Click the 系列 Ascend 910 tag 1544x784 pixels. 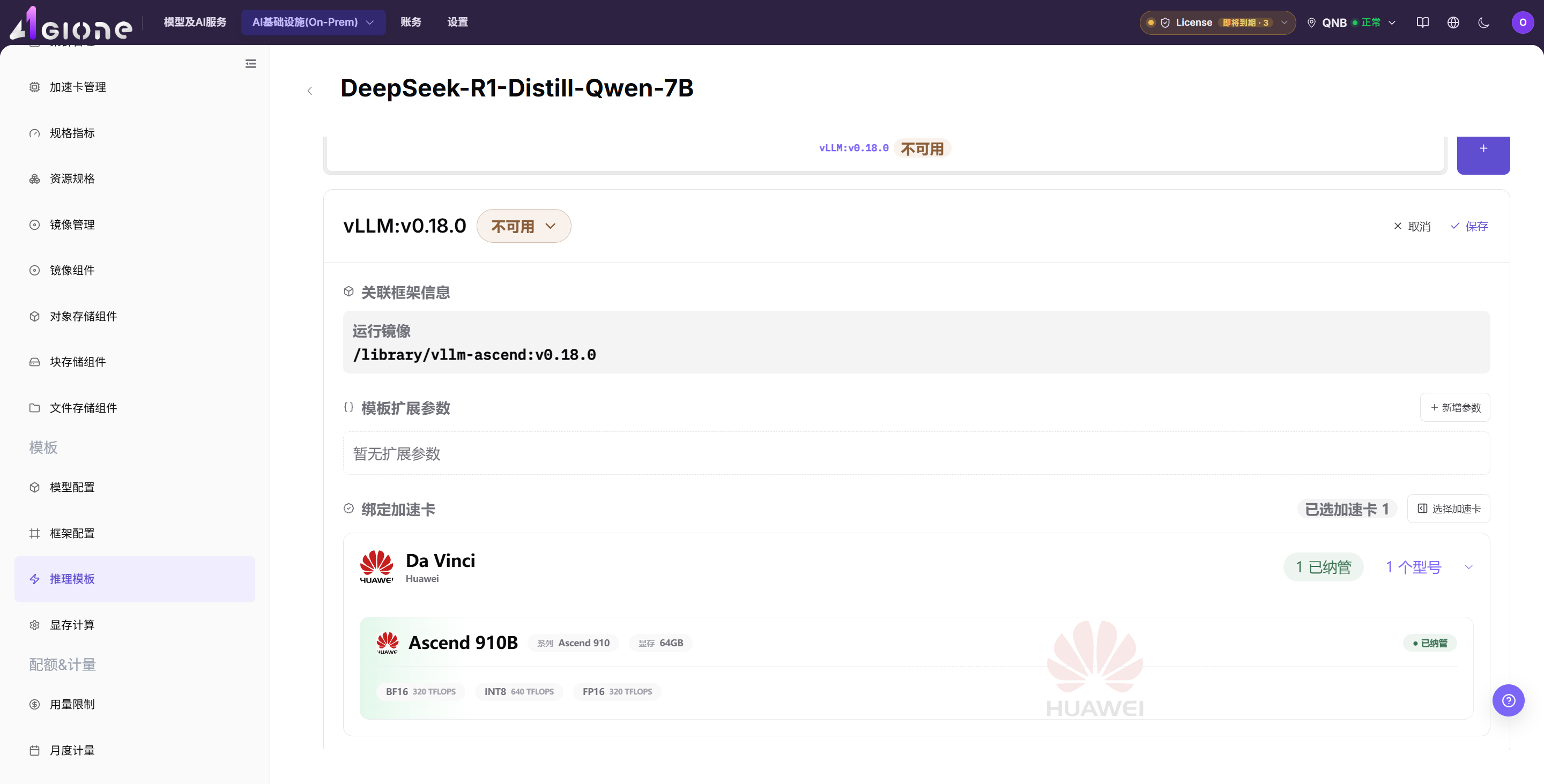[573, 643]
